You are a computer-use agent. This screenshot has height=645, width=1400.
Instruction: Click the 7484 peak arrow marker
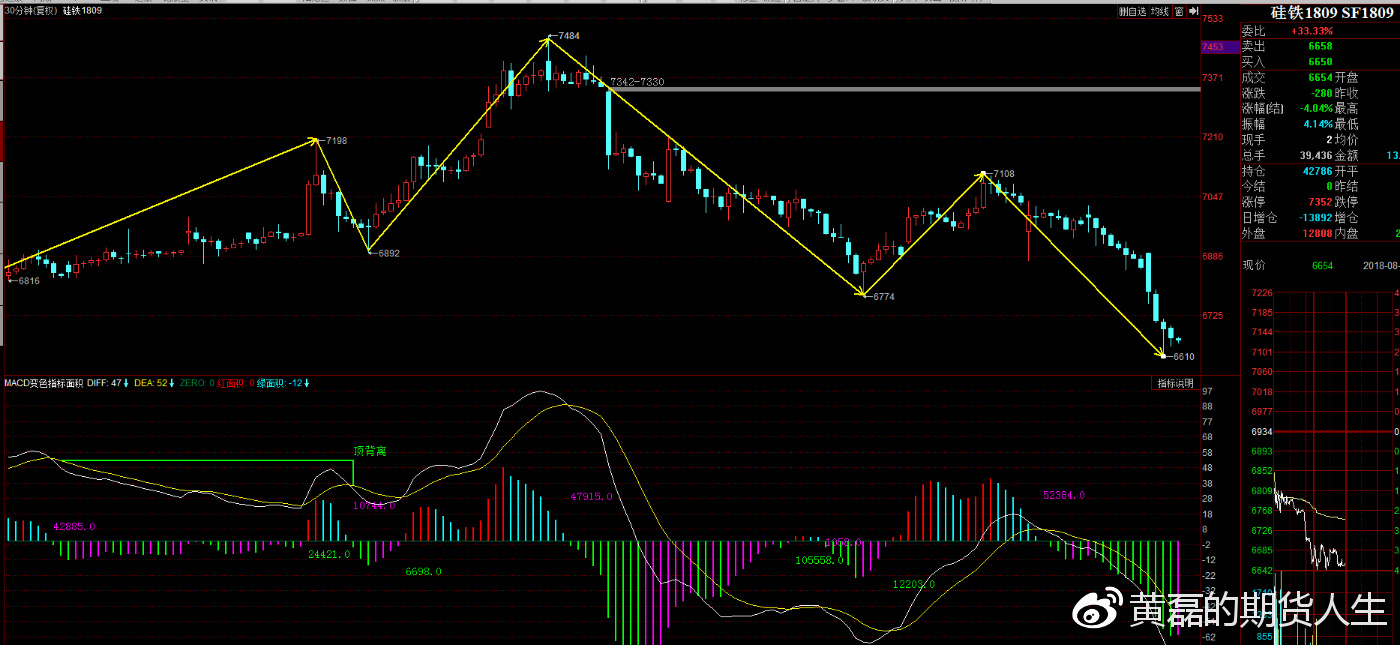point(549,38)
